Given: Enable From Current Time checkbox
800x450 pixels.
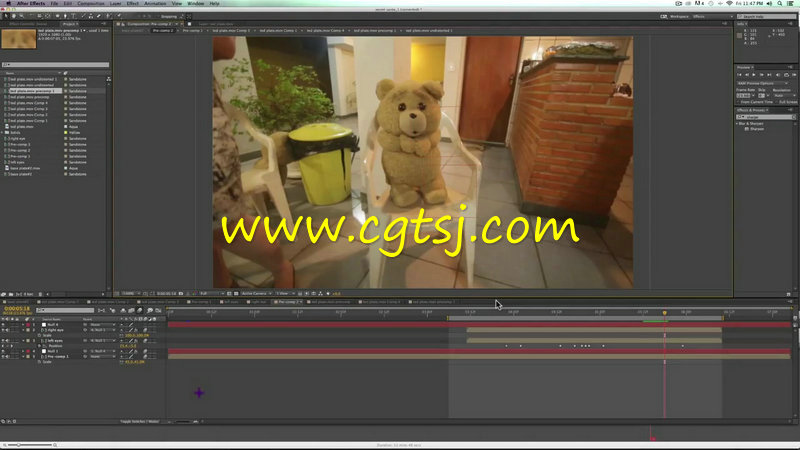Looking at the screenshot, I should click(x=738, y=102).
